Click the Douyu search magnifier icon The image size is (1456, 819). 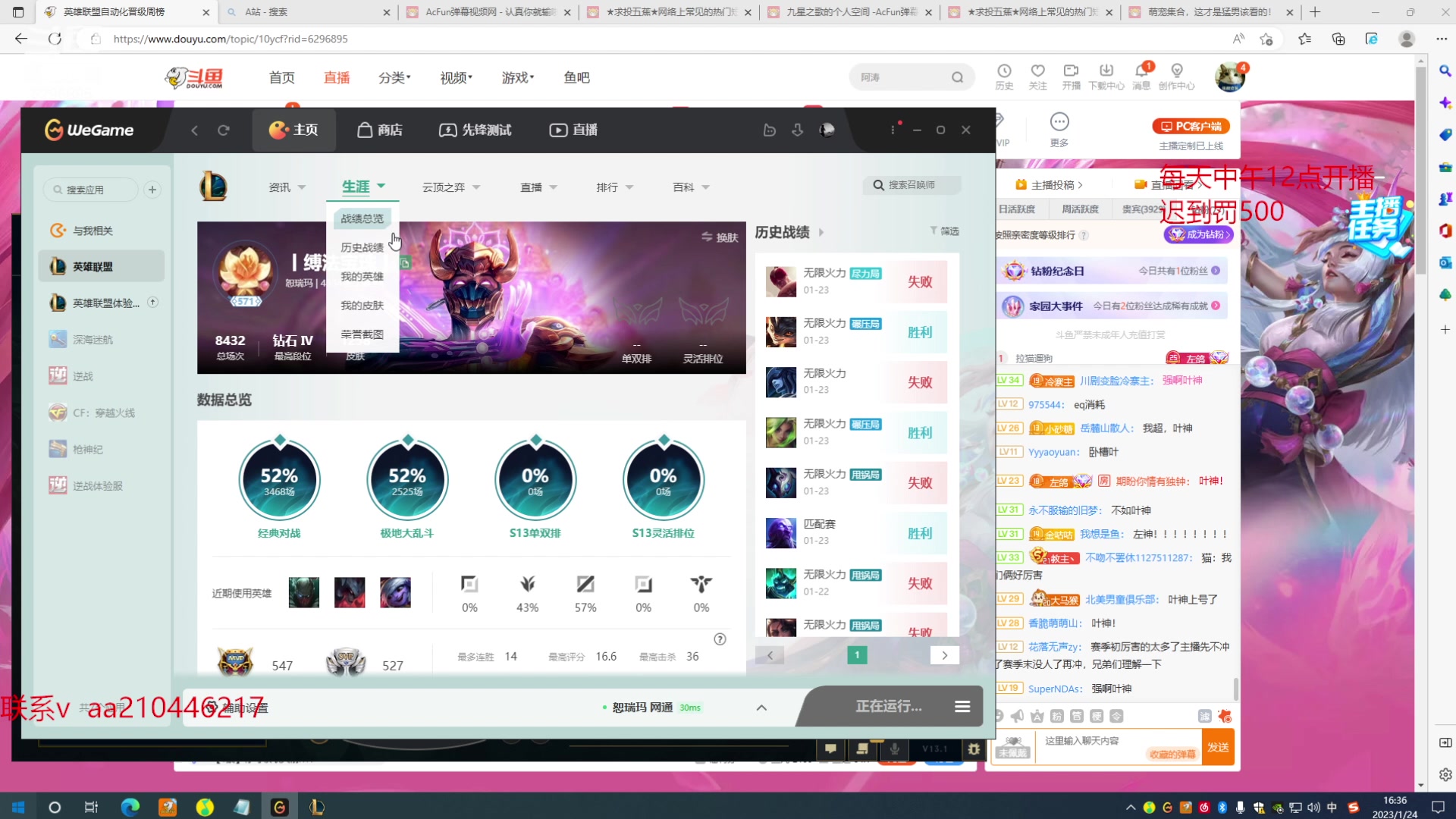[x=957, y=77]
